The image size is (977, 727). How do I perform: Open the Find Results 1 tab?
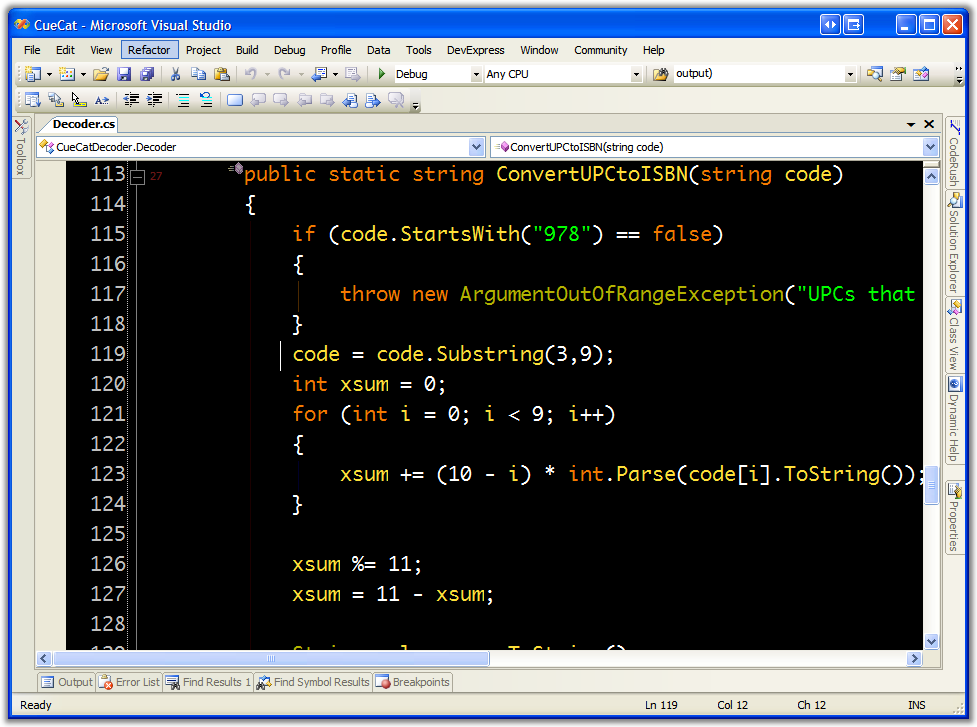click(x=208, y=682)
